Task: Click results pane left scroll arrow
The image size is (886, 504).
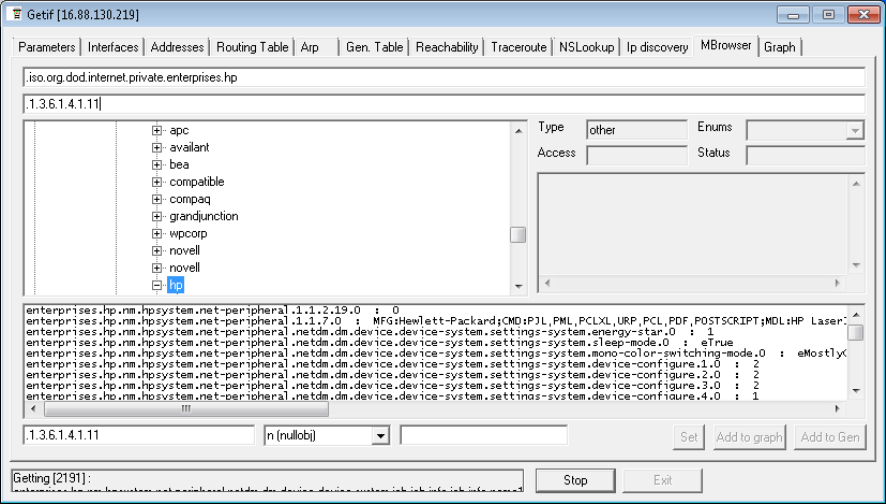Action: (33, 409)
